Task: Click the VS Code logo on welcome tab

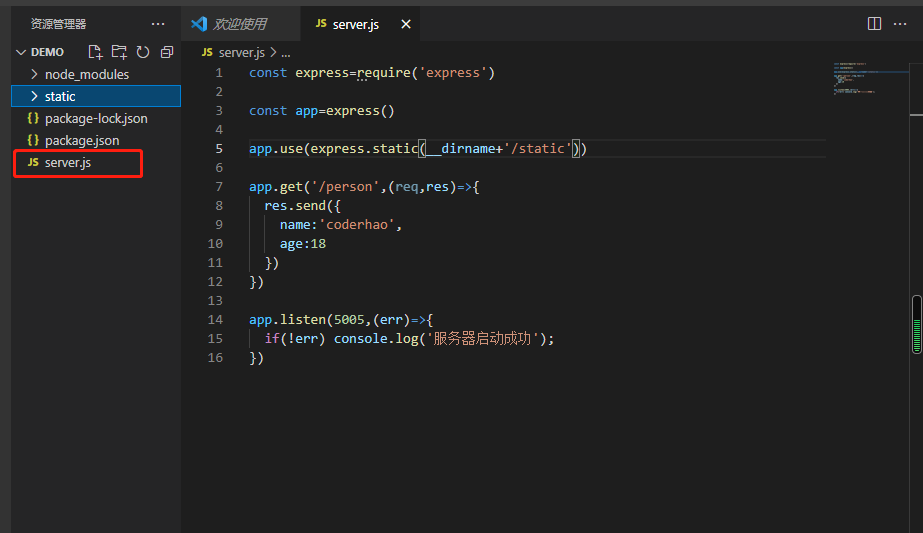Action: 199,24
